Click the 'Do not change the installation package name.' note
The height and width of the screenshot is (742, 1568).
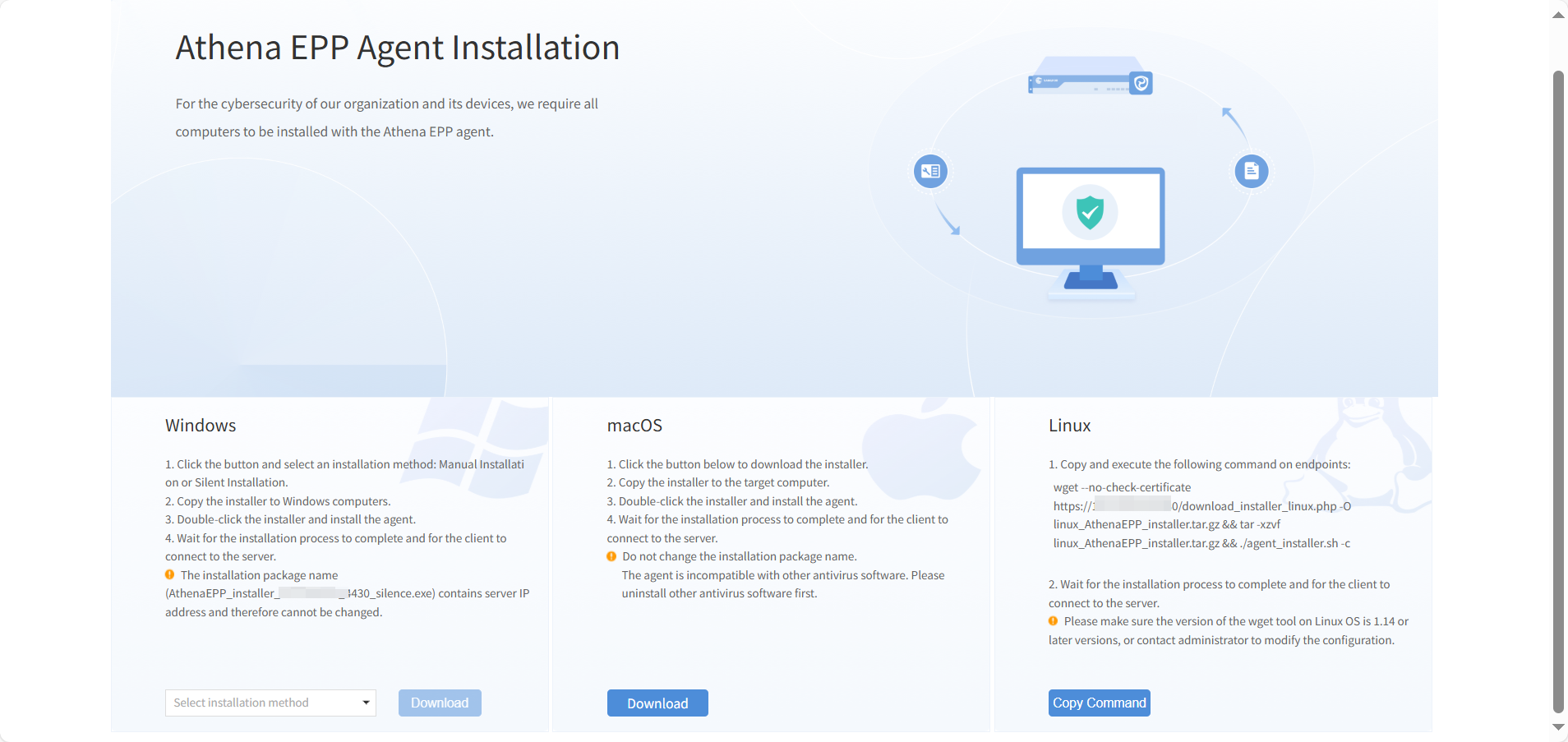(x=740, y=556)
